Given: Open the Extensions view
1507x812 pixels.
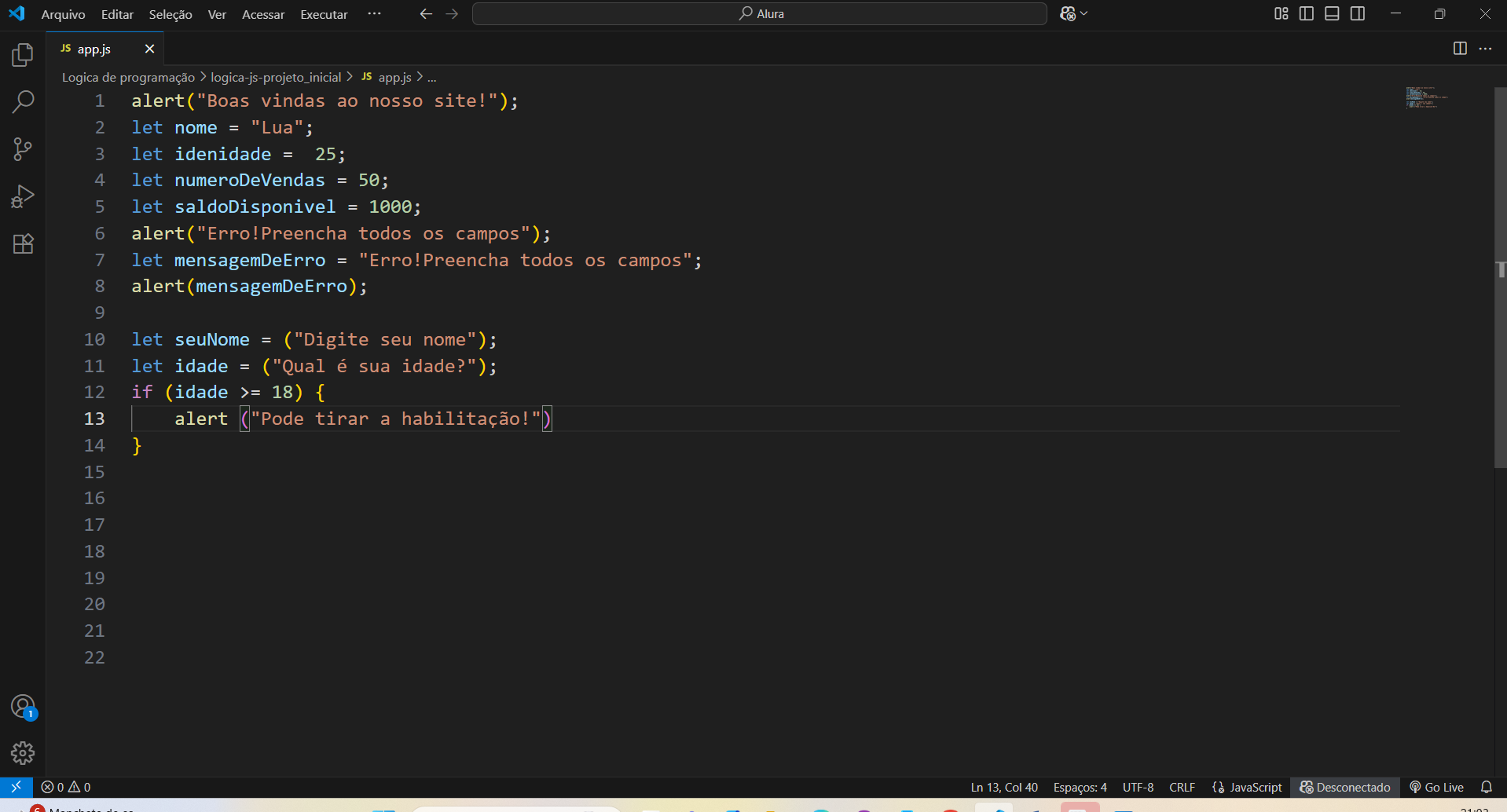Looking at the screenshot, I should click(x=23, y=243).
